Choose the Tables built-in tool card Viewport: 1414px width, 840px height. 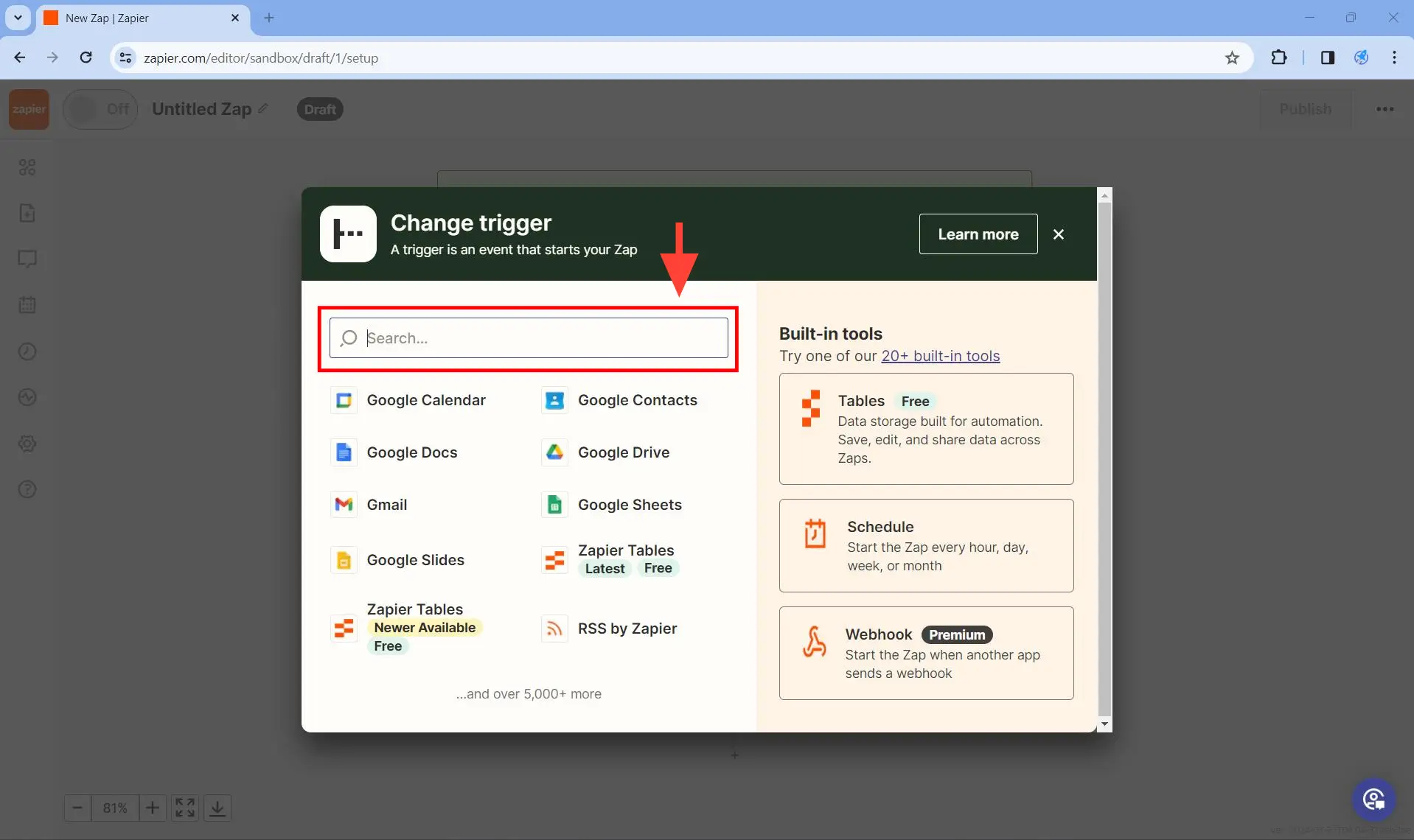click(x=926, y=429)
